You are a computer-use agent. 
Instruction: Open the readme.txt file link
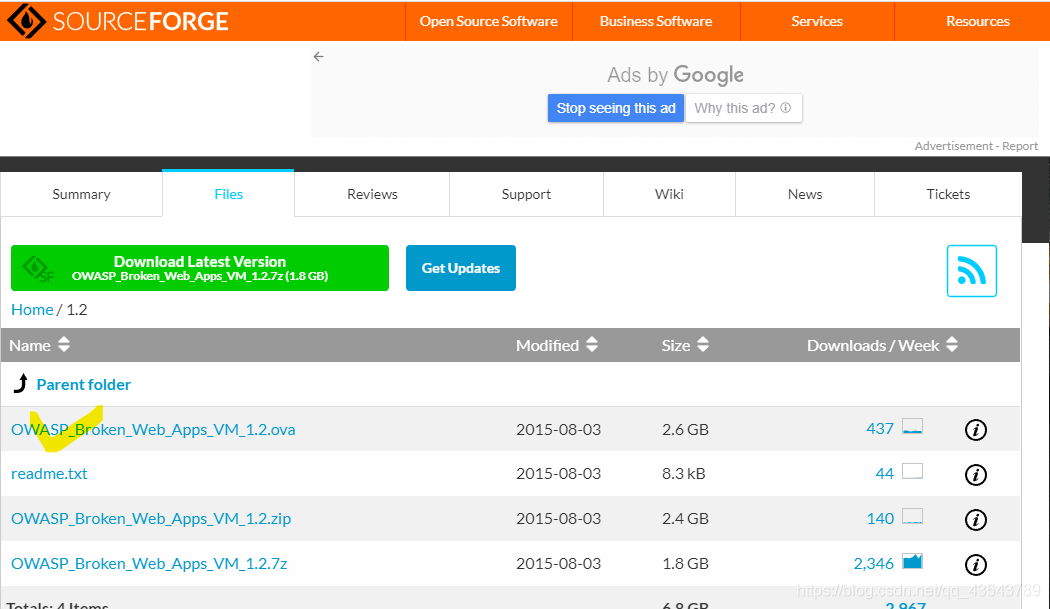tap(49, 474)
